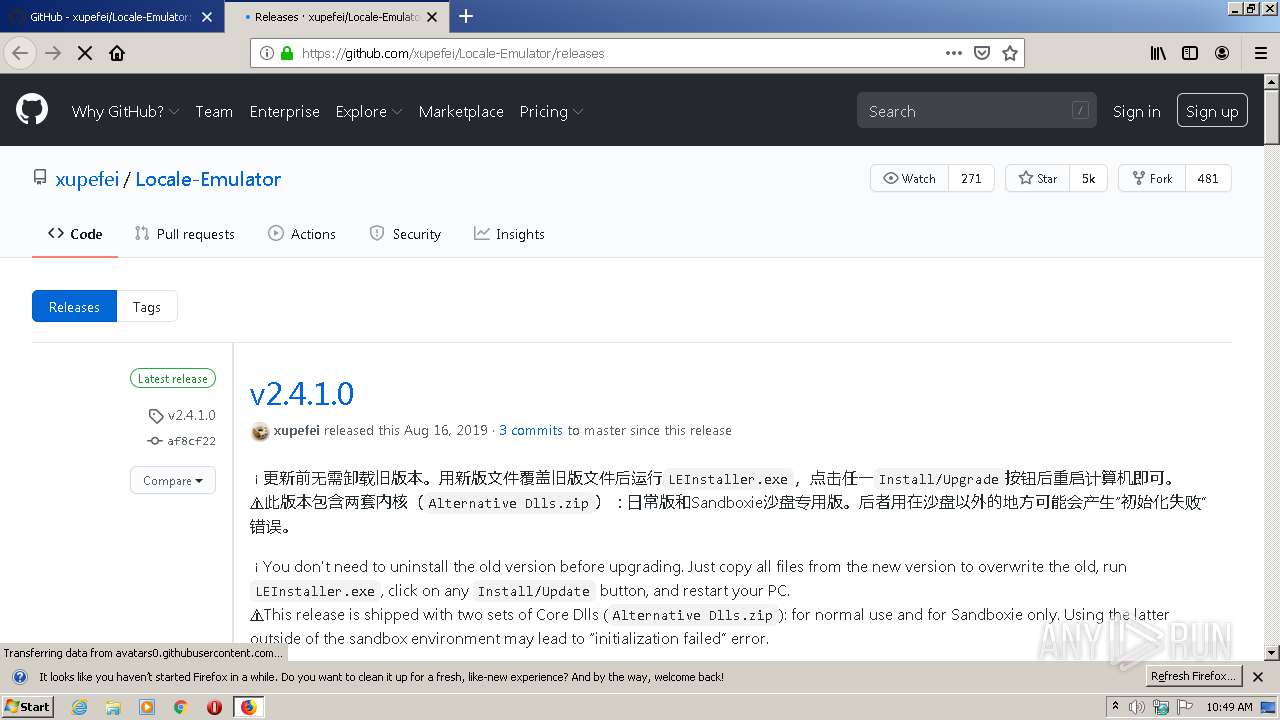This screenshot has width=1280, height=720.
Task: Open the Insights tab
Action: pos(509,233)
